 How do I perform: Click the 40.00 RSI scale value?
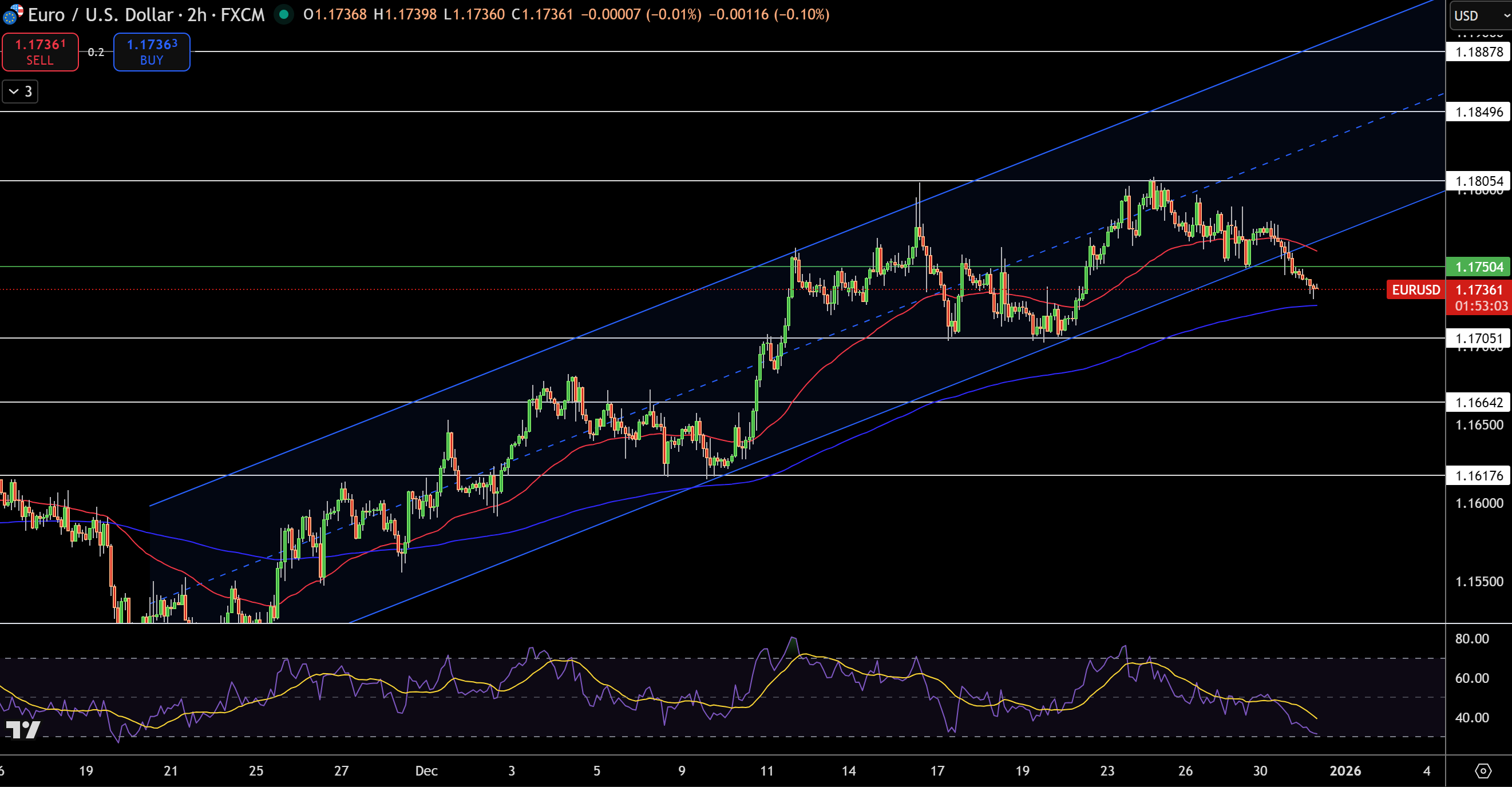click(x=1471, y=717)
